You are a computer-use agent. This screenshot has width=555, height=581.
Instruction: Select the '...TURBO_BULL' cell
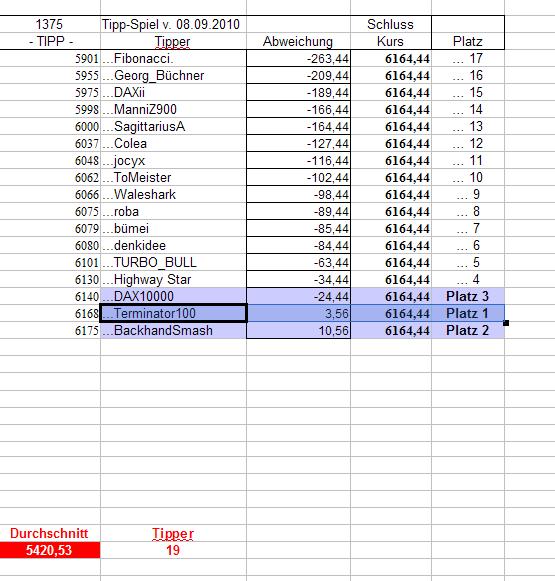pos(173,263)
